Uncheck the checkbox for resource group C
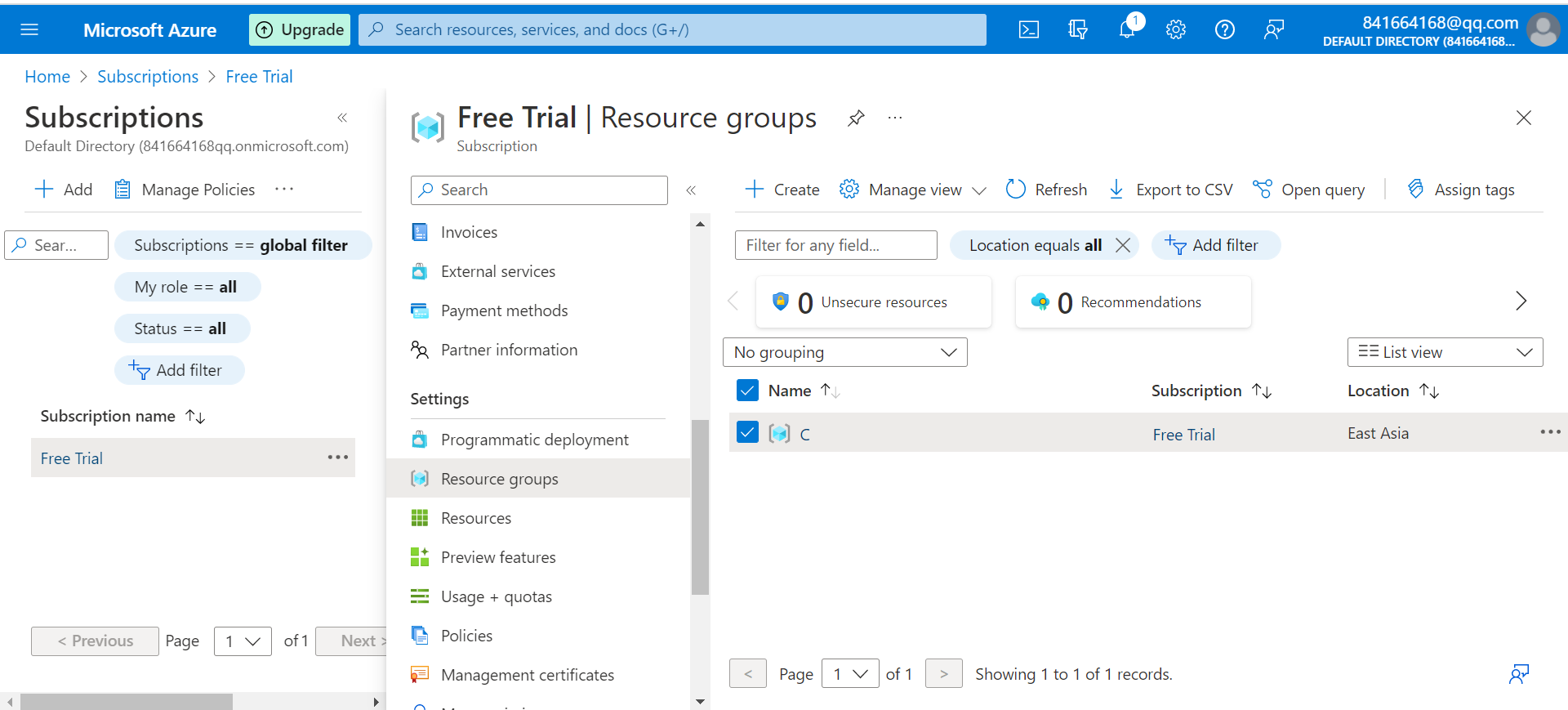1568x710 pixels. (x=747, y=432)
